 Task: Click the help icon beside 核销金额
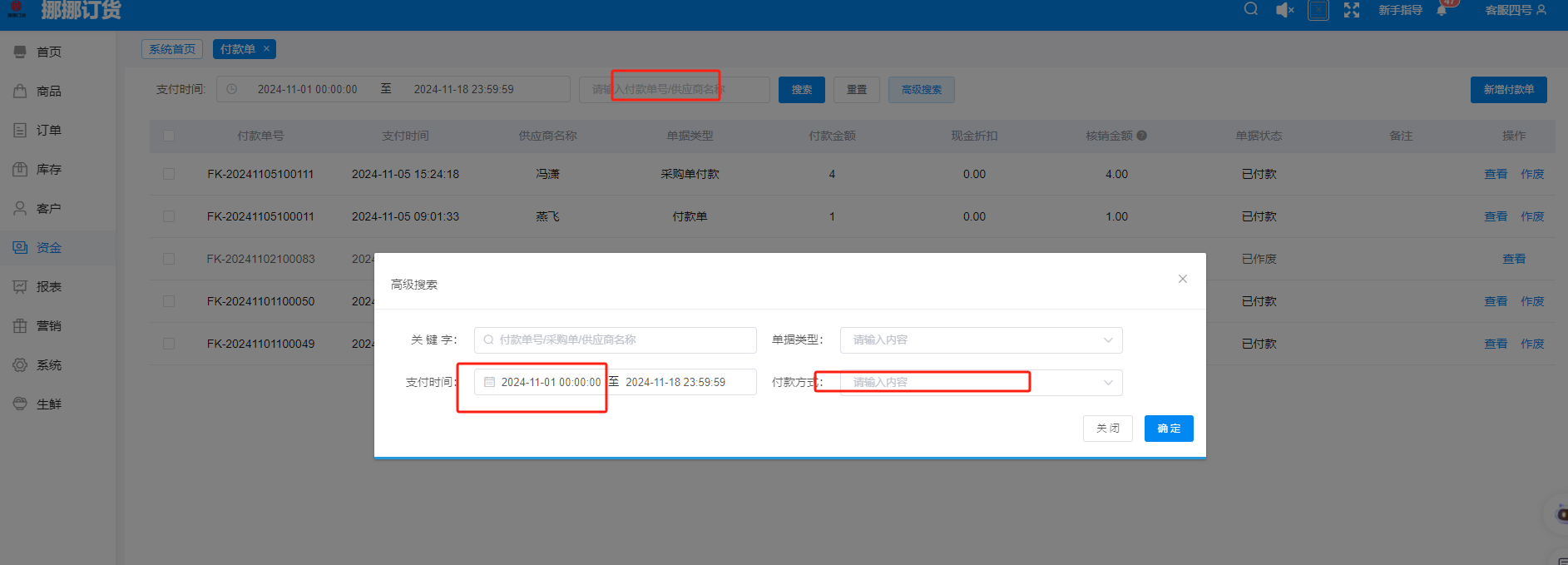point(1141,136)
